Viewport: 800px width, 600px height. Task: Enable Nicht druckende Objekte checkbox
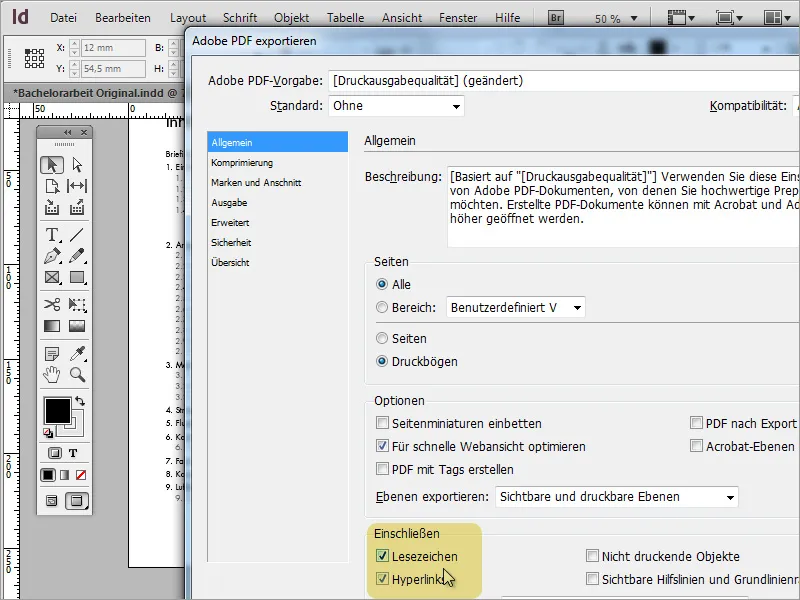592,556
